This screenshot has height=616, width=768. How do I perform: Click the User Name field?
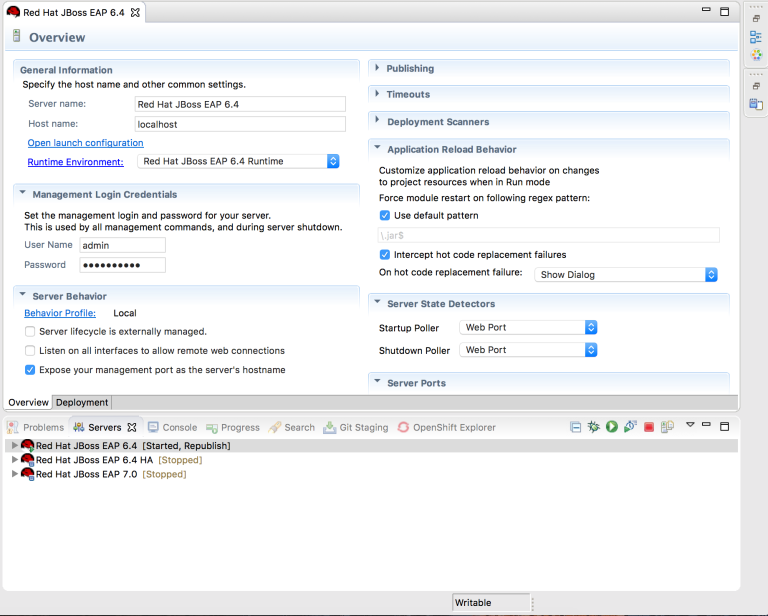(x=122, y=245)
